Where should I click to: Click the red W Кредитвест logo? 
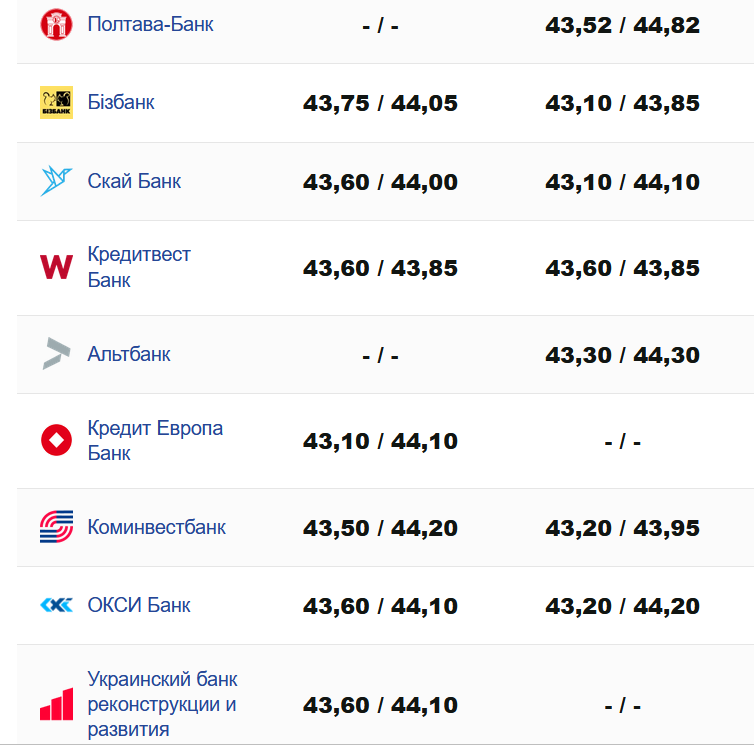[x=57, y=267]
